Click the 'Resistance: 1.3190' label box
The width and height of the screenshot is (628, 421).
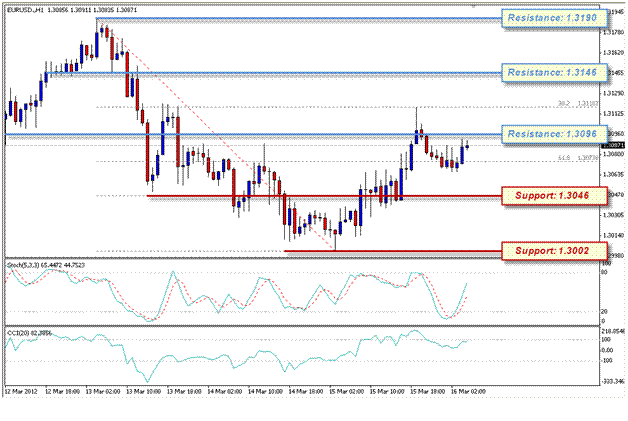555,18
